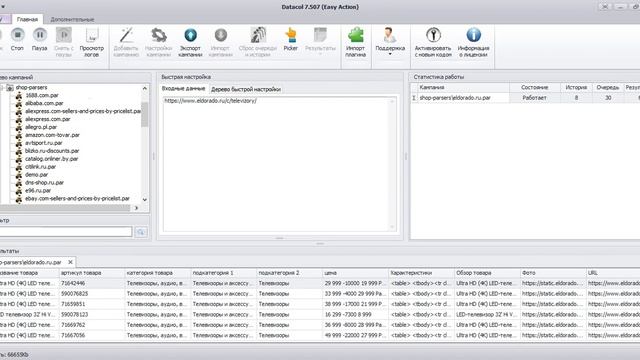Click the tree horizontal scroll right arrow
640x360 pixels.
point(136,208)
